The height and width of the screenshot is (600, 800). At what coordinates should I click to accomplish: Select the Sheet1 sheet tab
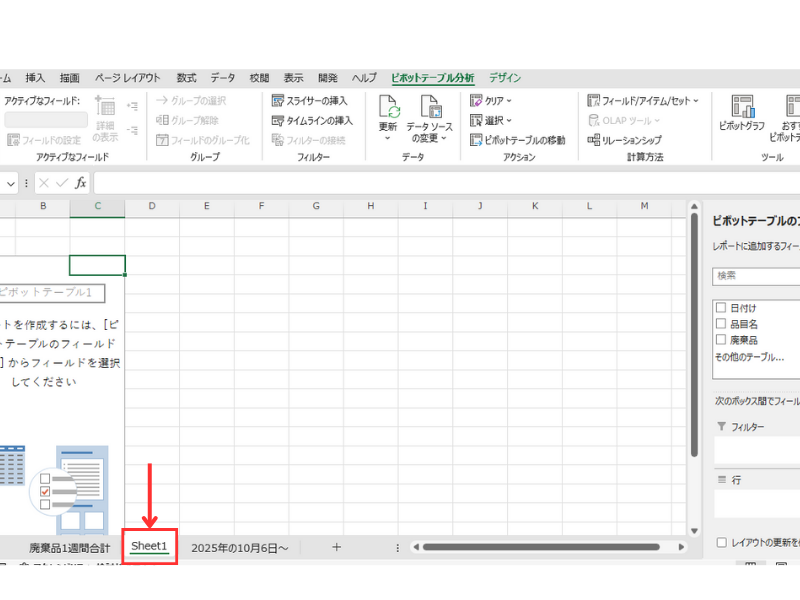[149, 547]
